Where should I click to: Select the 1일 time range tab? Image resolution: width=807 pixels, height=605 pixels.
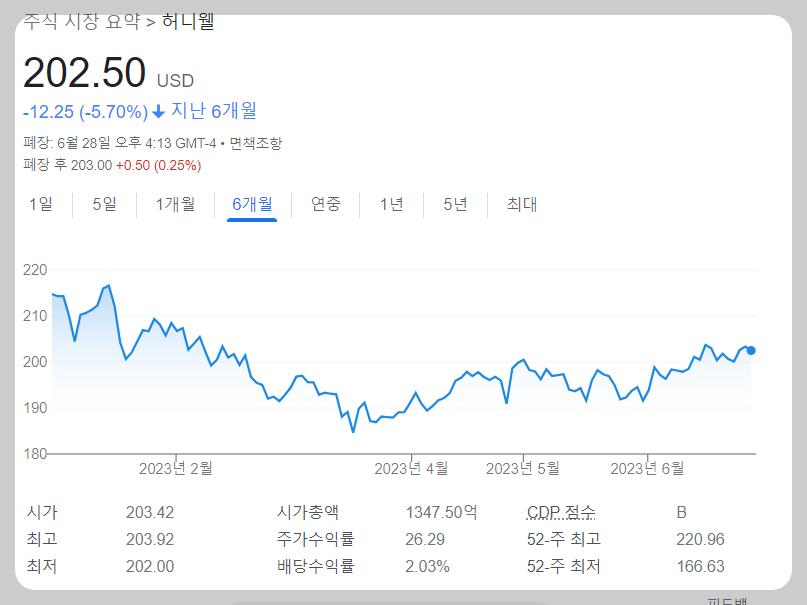coord(41,204)
